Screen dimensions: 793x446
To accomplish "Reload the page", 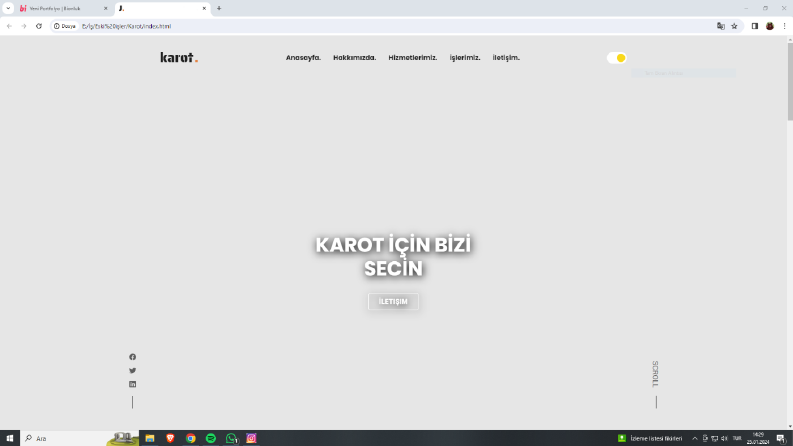I will point(39,26).
